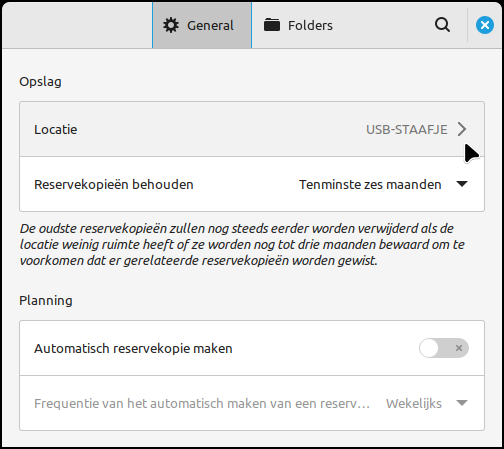Expand the Wekelijks frequency dropdown
Viewport: 504px width, 449px height.
point(427,403)
